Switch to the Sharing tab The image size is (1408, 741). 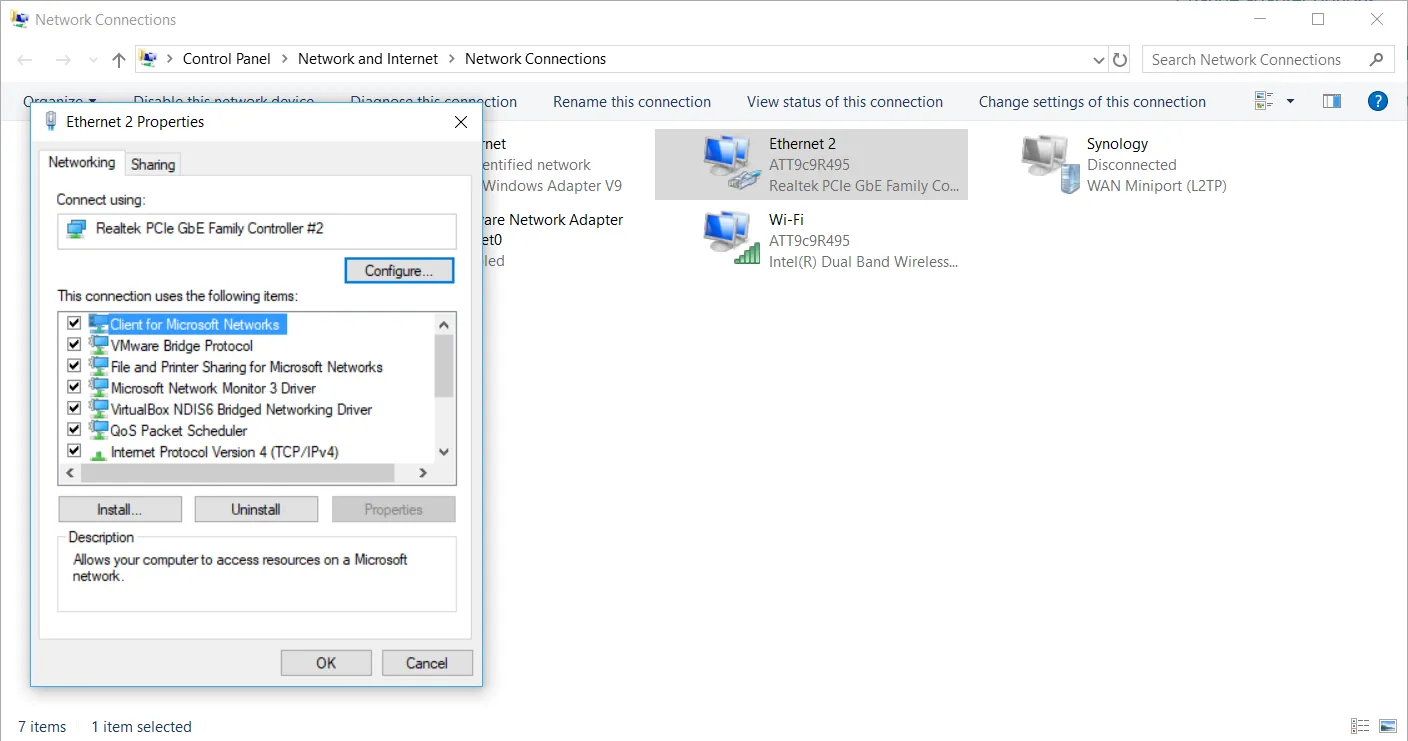pyautogui.click(x=153, y=164)
